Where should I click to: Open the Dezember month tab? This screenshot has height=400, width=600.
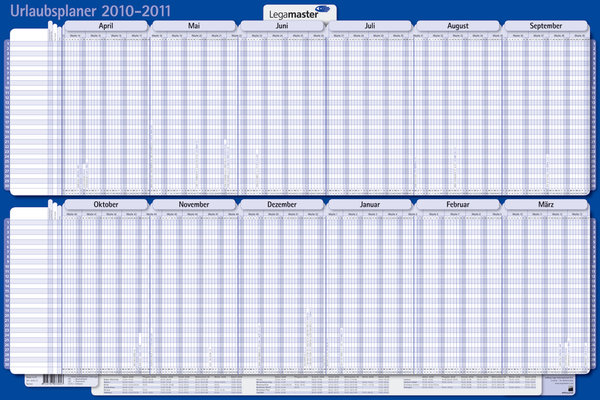[283, 204]
